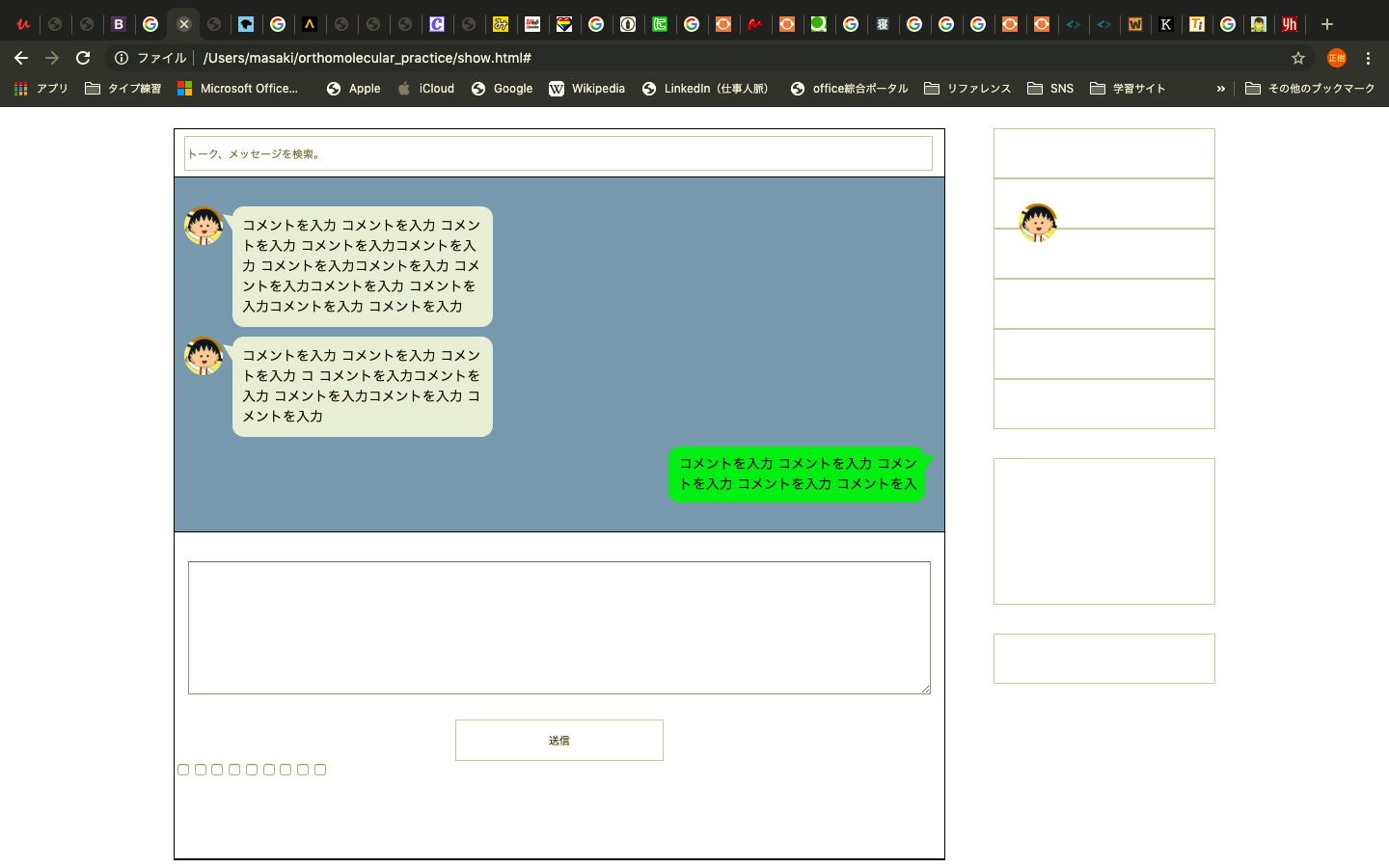This screenshot has height=868, width=1389.
Task: Open the Wikipedia bookmark link
Action: [x=587, y=89]
